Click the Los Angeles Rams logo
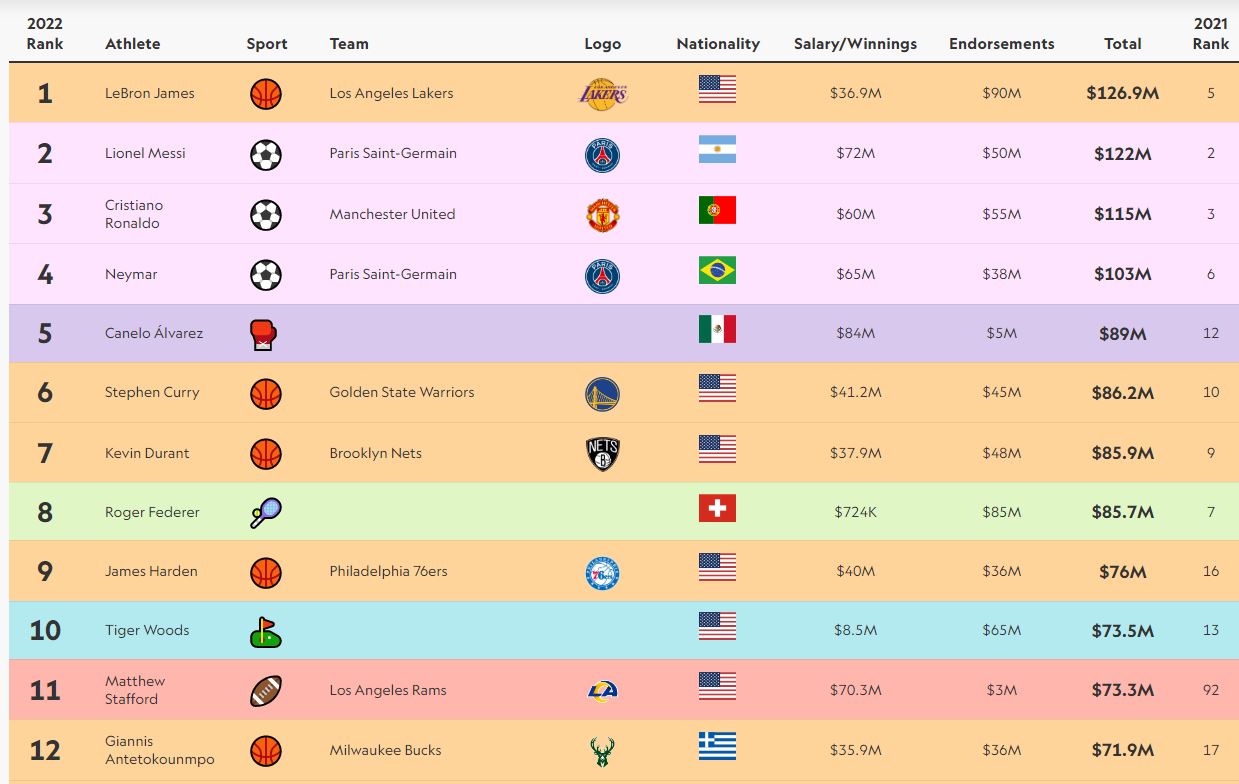Image resolution: width=1239 pixels, height=784 pixels. point(603,690)
